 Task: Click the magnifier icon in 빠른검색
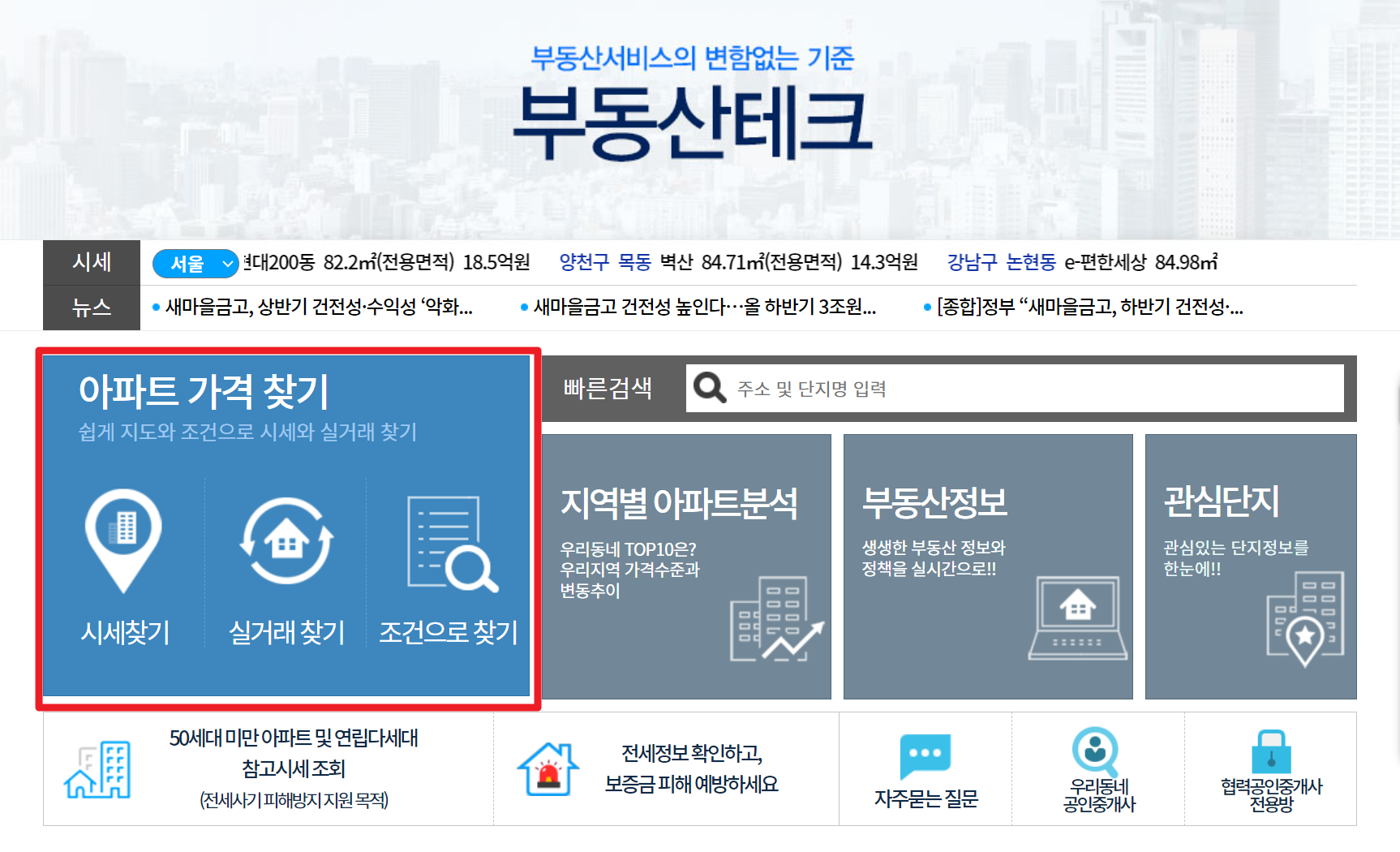pyautogui.click(x=710, y=388)
